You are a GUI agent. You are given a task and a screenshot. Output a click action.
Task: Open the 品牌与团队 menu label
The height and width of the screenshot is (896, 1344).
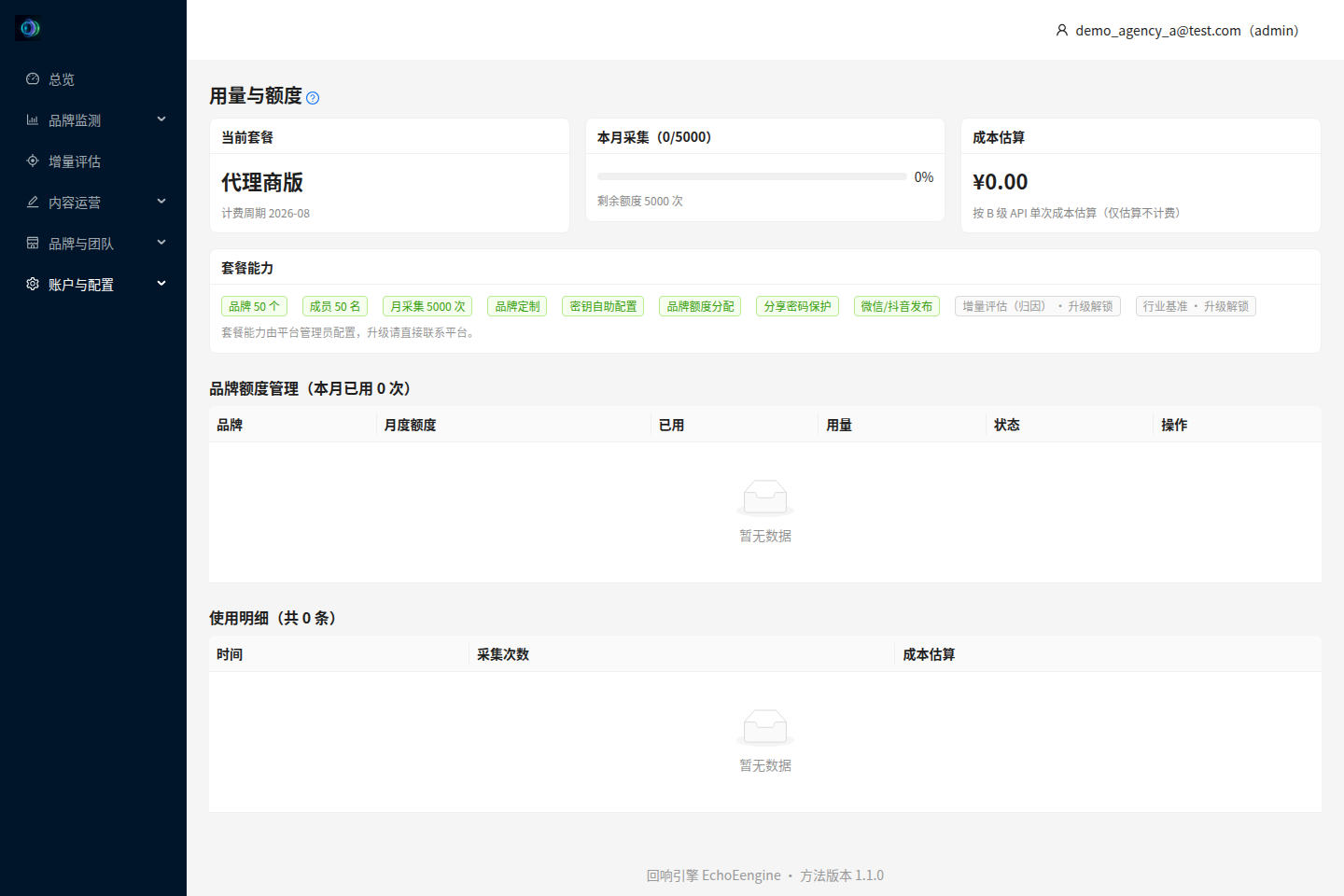81,244
